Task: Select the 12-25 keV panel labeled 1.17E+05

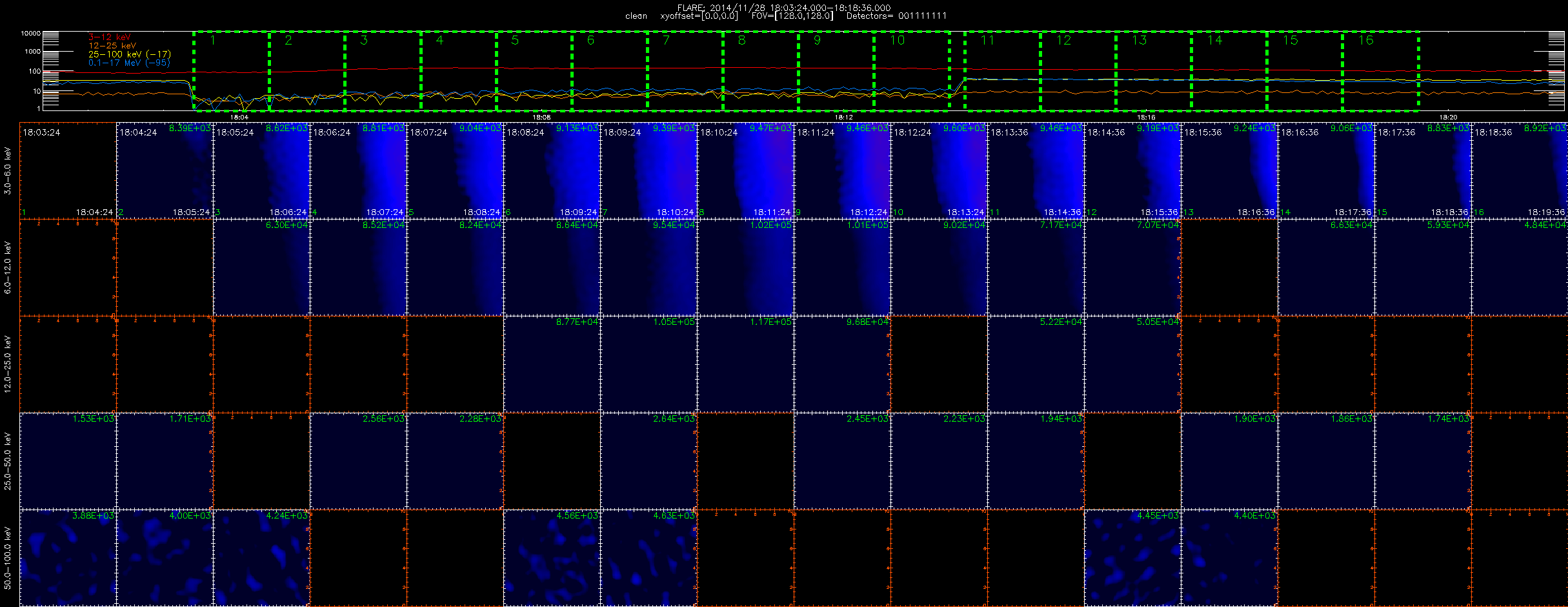Action: click(745, 364)
